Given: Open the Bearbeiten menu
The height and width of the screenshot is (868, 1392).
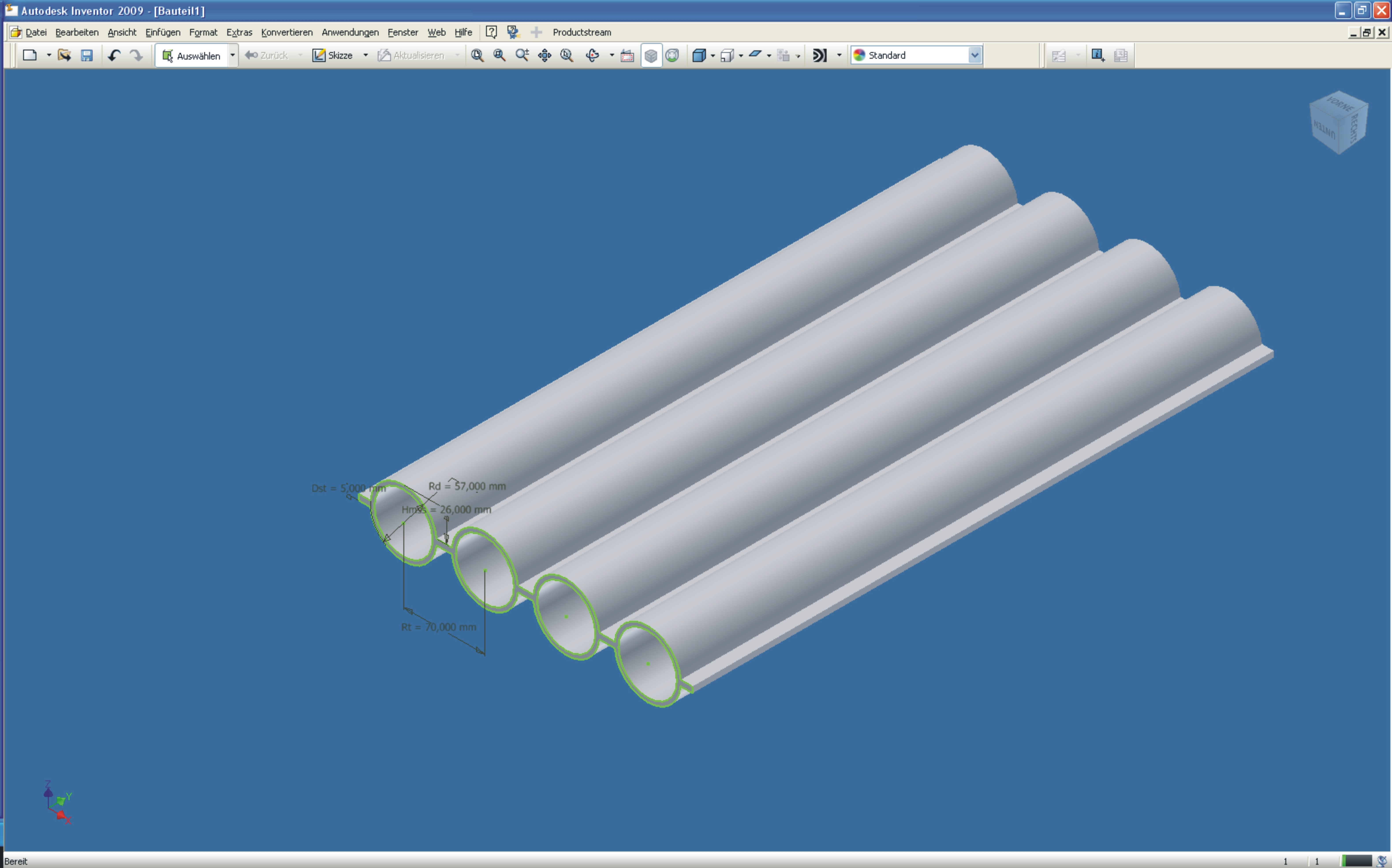Looking at the screenshot, I should click(x=77, y=32).
